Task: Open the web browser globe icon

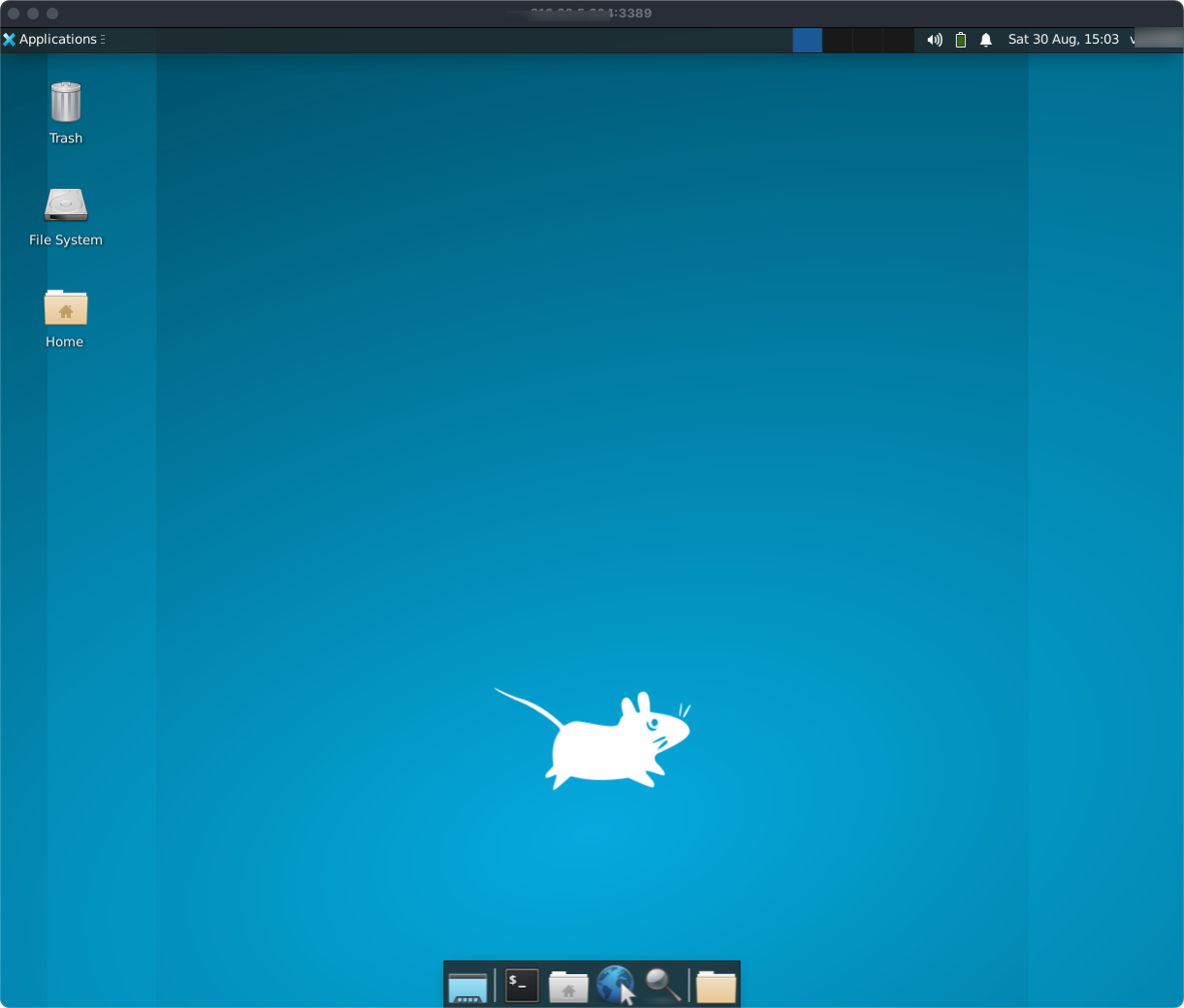Action: (x=616, y=986)
